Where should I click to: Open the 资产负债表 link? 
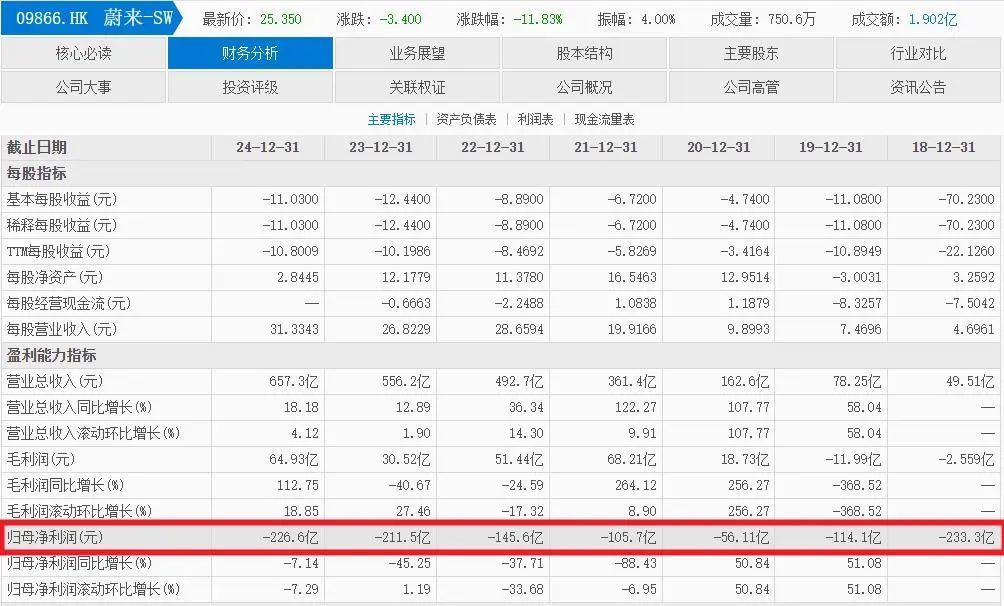tap(466, 119)
